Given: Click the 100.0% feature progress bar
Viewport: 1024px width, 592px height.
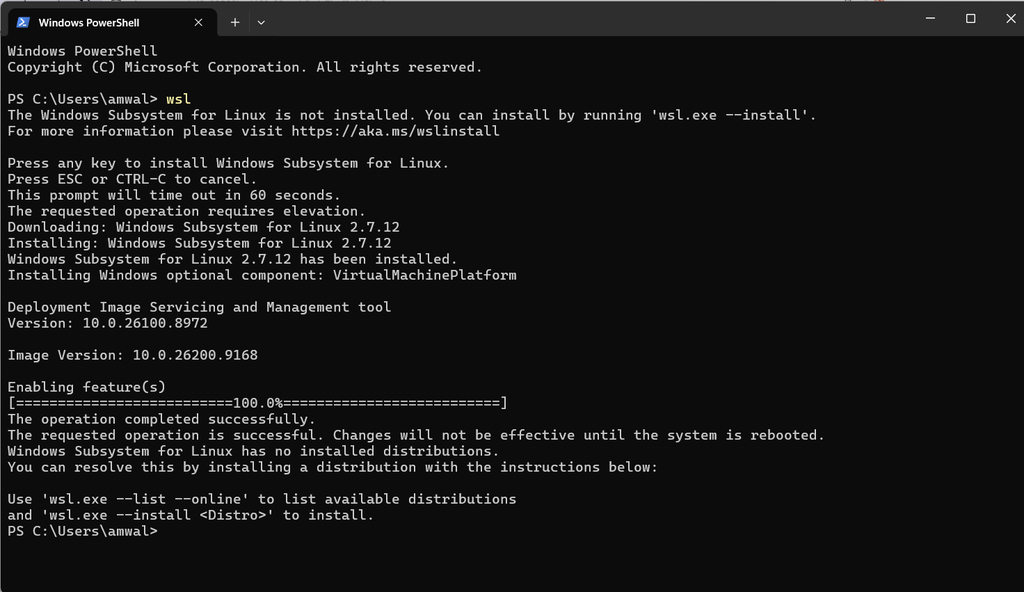Looking at the screenshot, I should (x=257, y=403).
